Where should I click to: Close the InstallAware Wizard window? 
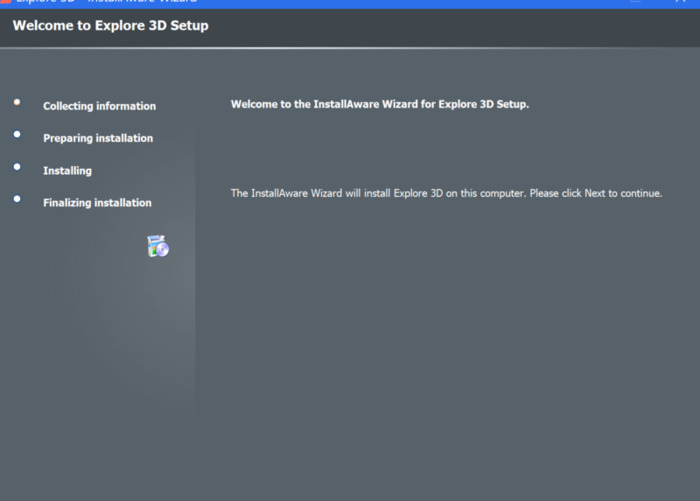(x=680, y=1)
